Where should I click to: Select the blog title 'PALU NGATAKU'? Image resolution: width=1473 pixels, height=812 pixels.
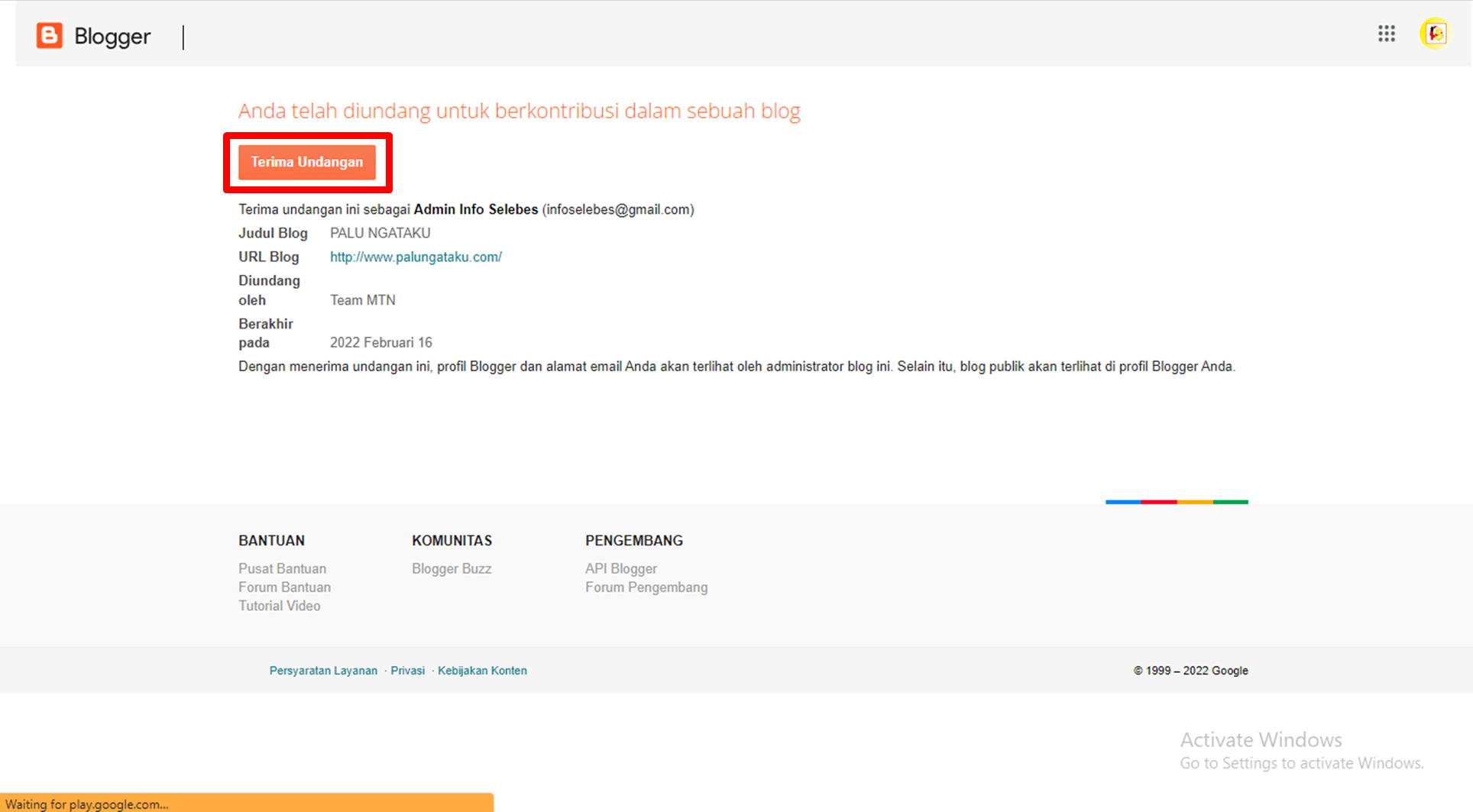tap(380, 233)
